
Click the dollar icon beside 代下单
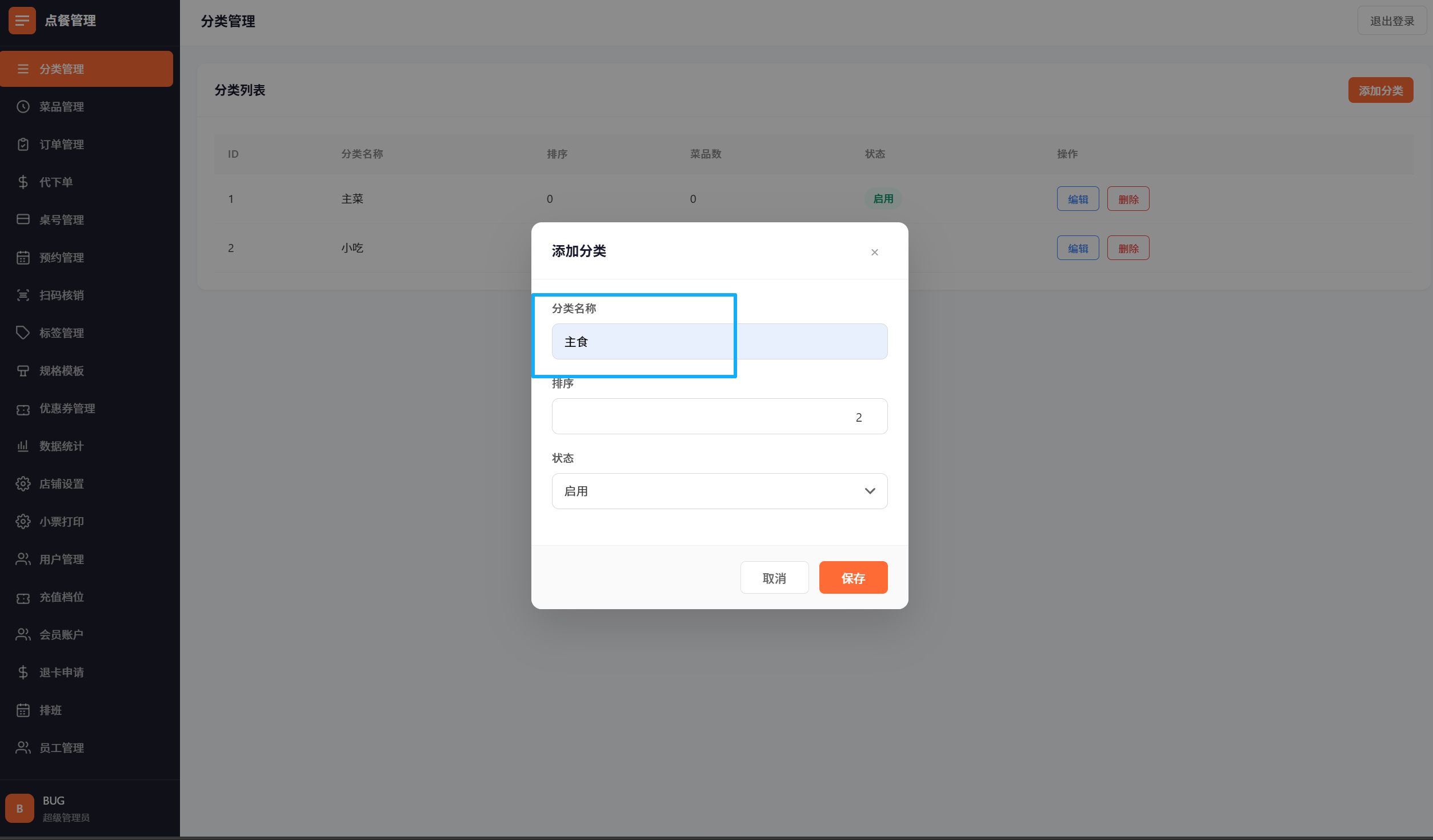pyautogui.click(x=23, y=182)
